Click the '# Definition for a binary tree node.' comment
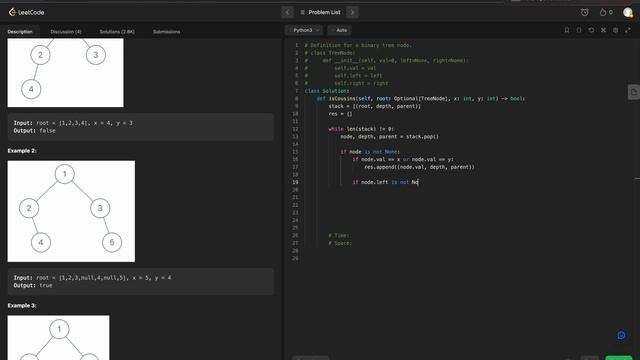The height and width of the screenshot is (360, 640). 358,45
